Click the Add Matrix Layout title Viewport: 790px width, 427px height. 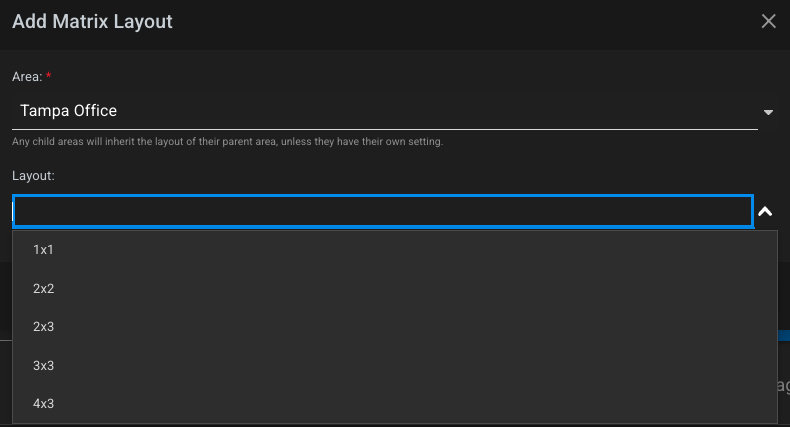click(92, 22)
